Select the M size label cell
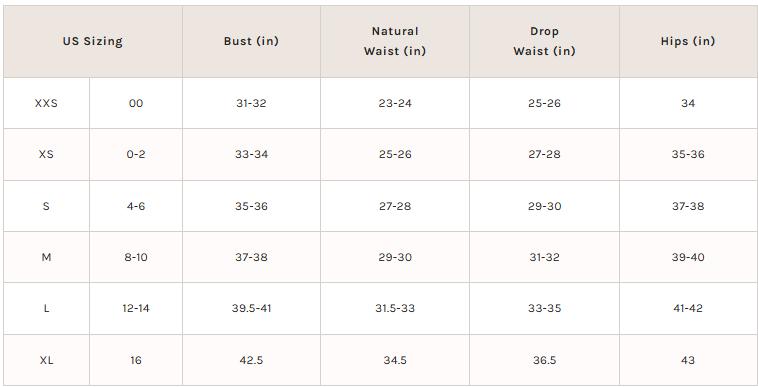This screenshot has width=758, height=387. click(46, 258)
